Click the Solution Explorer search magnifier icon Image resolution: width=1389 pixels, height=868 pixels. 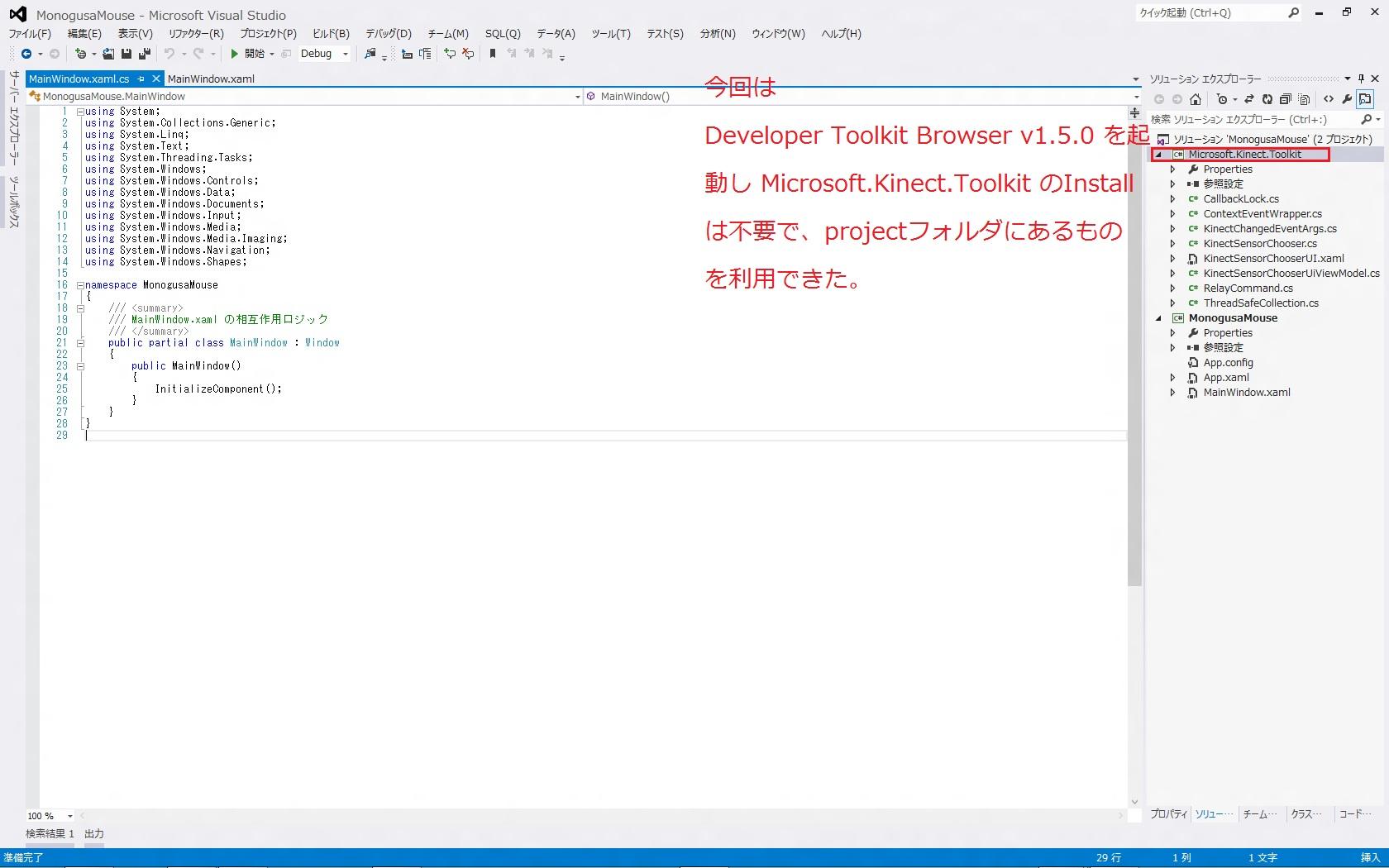[x=1366, y=120]
